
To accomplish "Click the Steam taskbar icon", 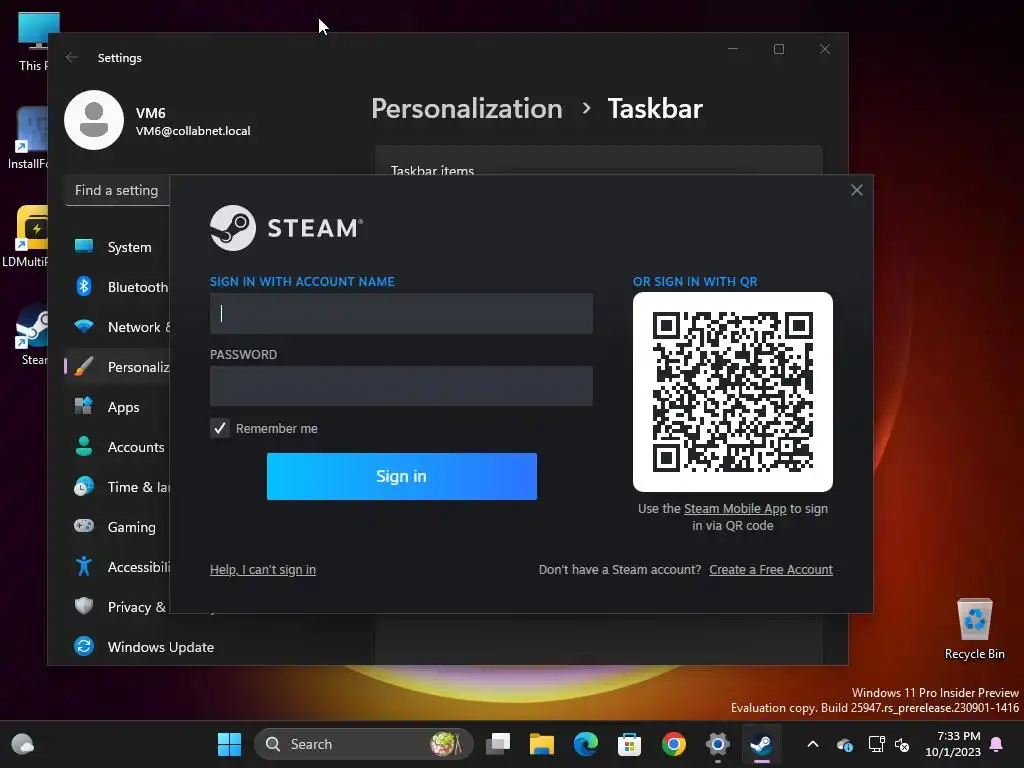I will pyautogui.click(x=761, y=744).
